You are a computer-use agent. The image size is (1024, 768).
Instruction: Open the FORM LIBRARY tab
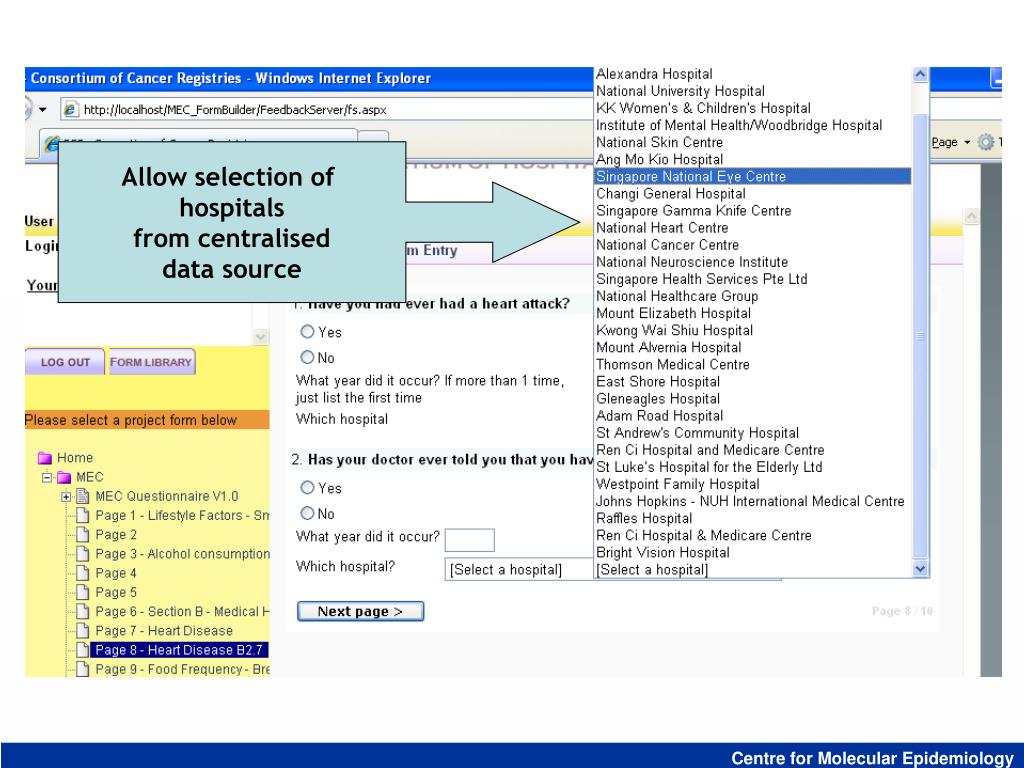click(x=151, y=362)
